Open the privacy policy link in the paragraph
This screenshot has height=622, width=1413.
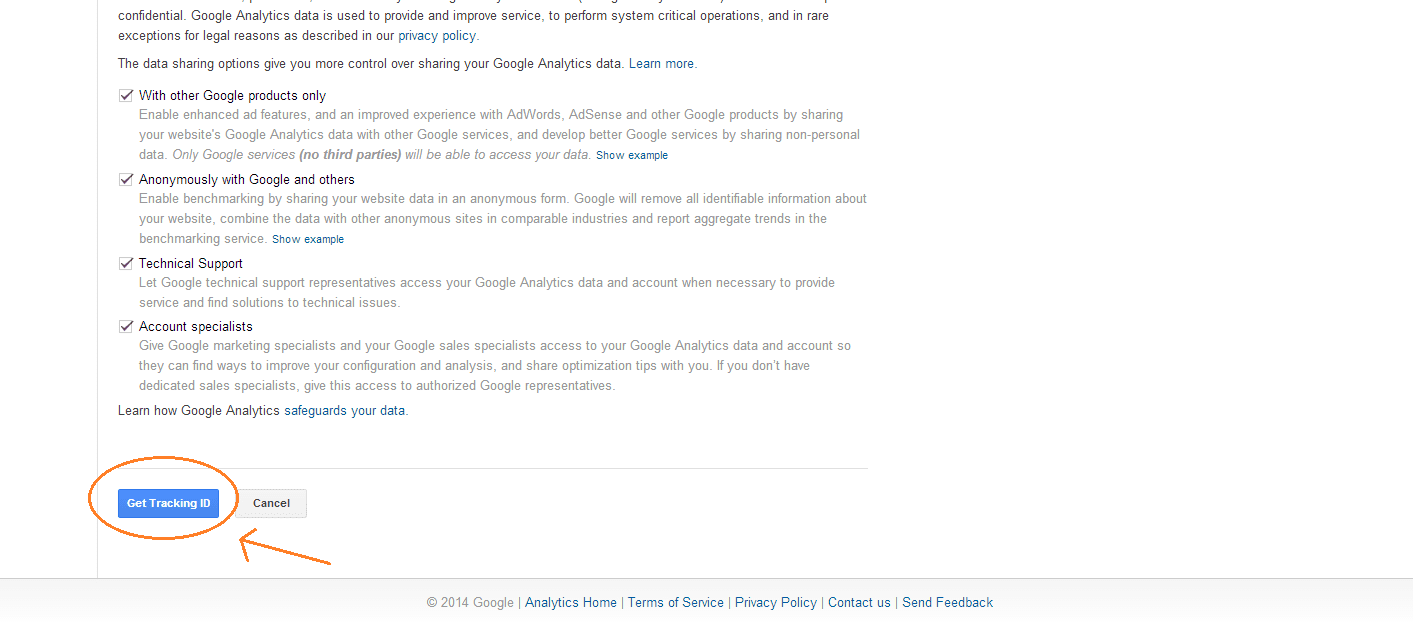pyautogui.click(x=437, y=36)
